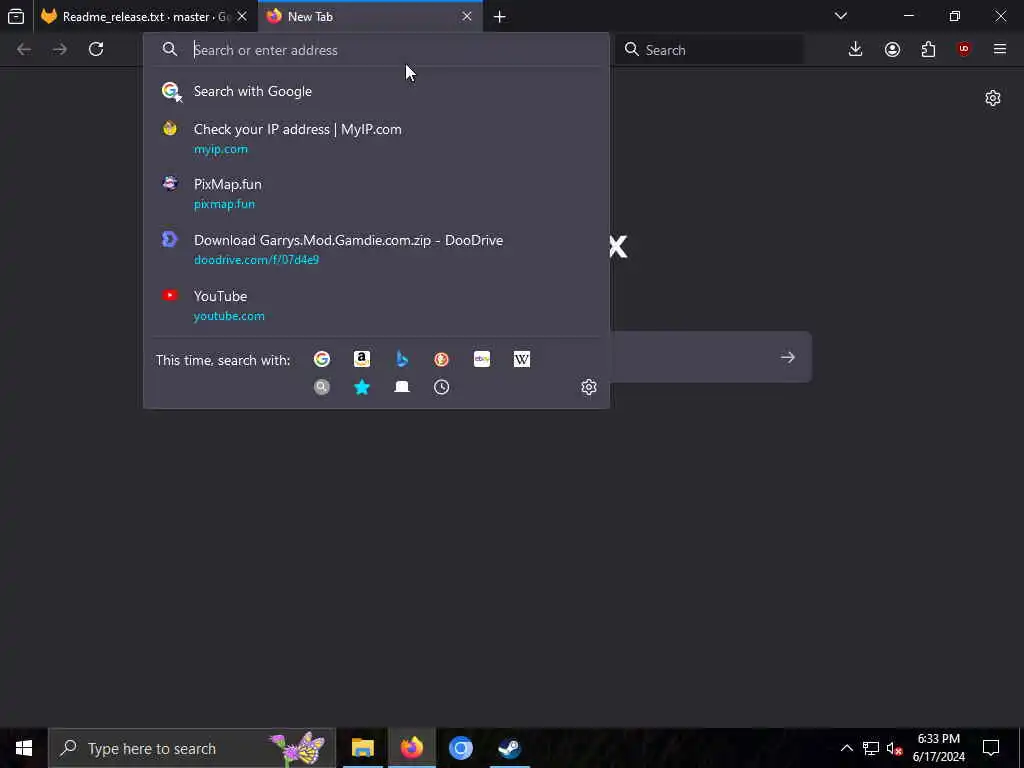Image resolution: width=1024 pixels, height=768 pixels.
Task: Select the New Tab tab
Action: 370,16
